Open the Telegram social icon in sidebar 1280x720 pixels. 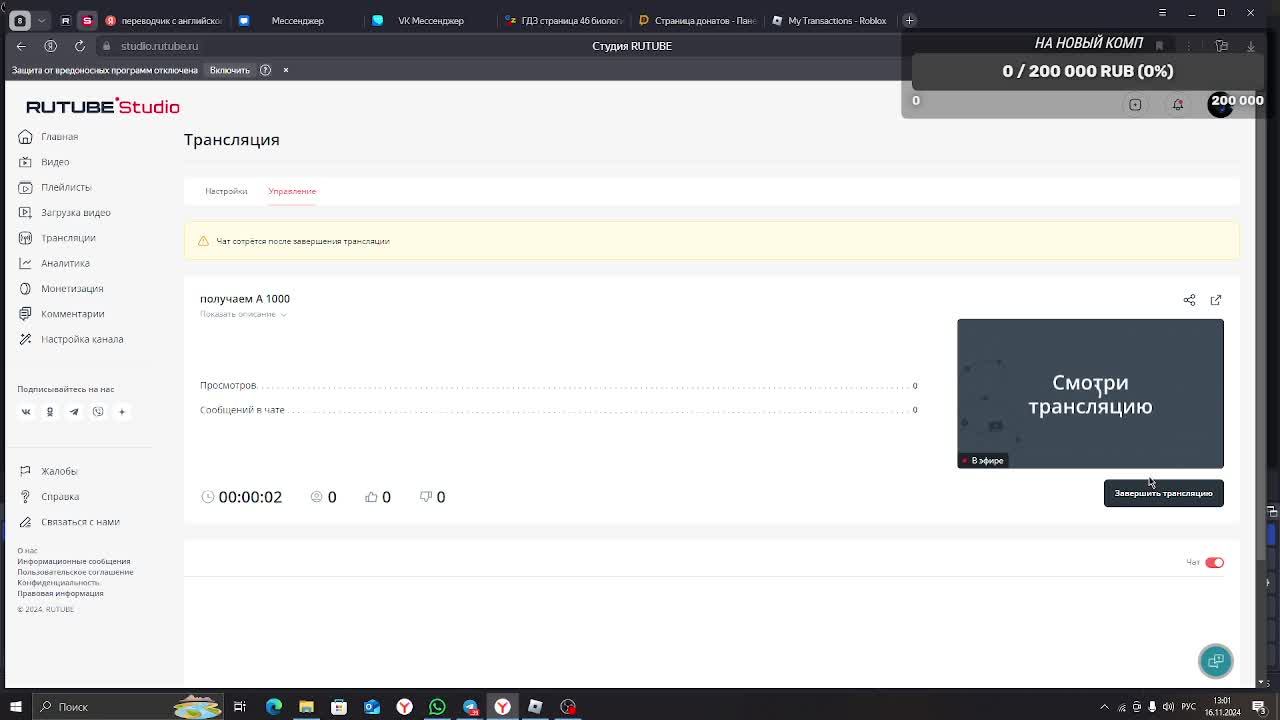pos(74,412)
